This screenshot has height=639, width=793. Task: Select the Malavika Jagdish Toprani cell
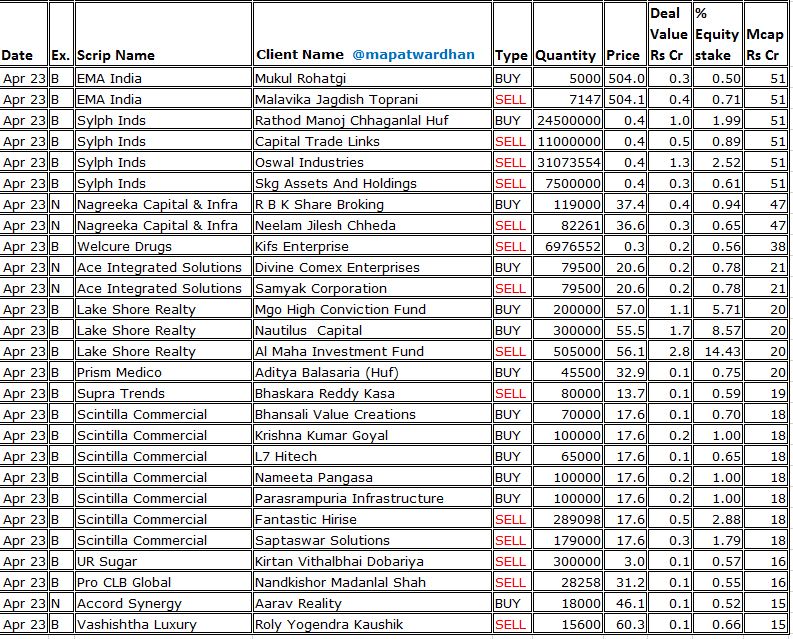372,99
